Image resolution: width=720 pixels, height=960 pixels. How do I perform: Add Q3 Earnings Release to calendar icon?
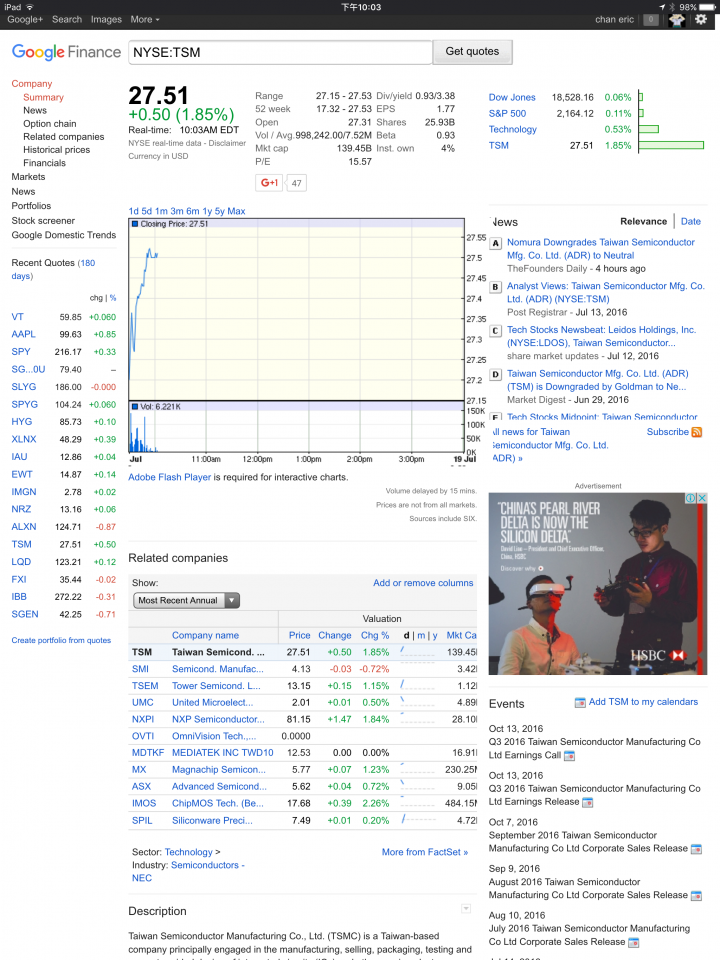(x=587, y=802)
